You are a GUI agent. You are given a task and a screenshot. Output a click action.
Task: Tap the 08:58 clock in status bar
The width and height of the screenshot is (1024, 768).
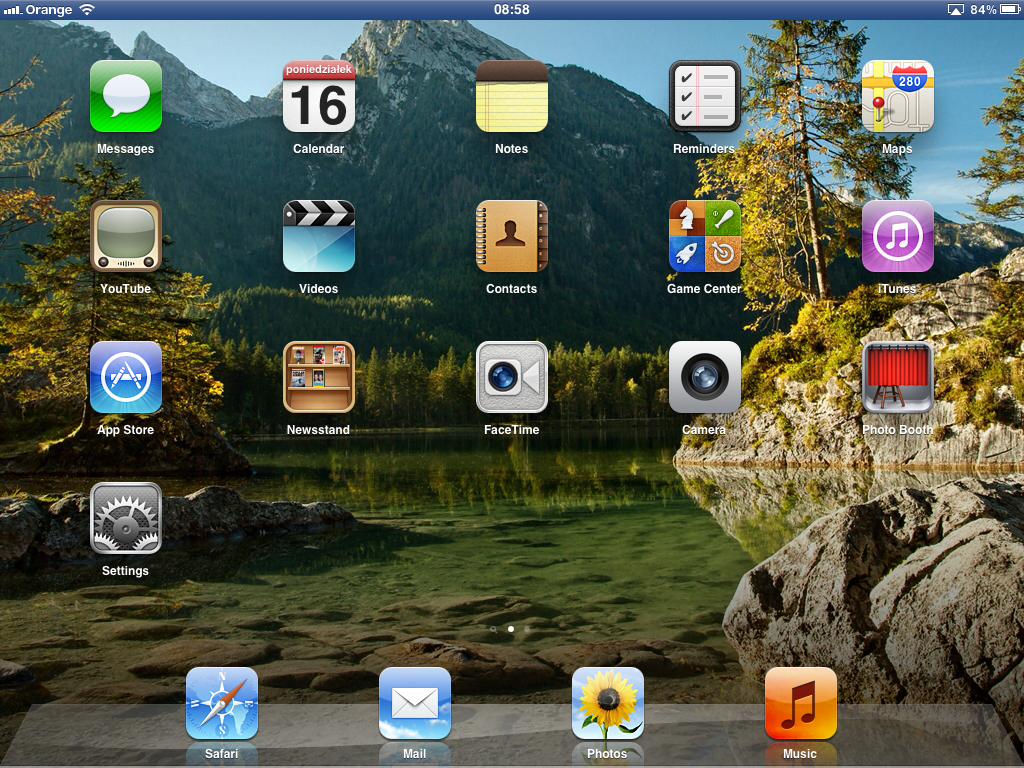511,9
